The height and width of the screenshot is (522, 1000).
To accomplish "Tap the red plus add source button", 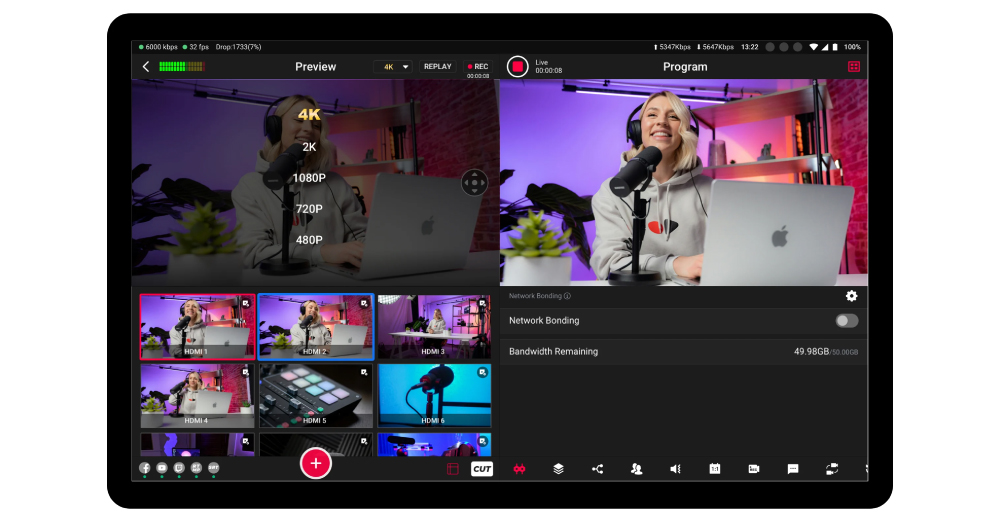I will coord(316,463).
